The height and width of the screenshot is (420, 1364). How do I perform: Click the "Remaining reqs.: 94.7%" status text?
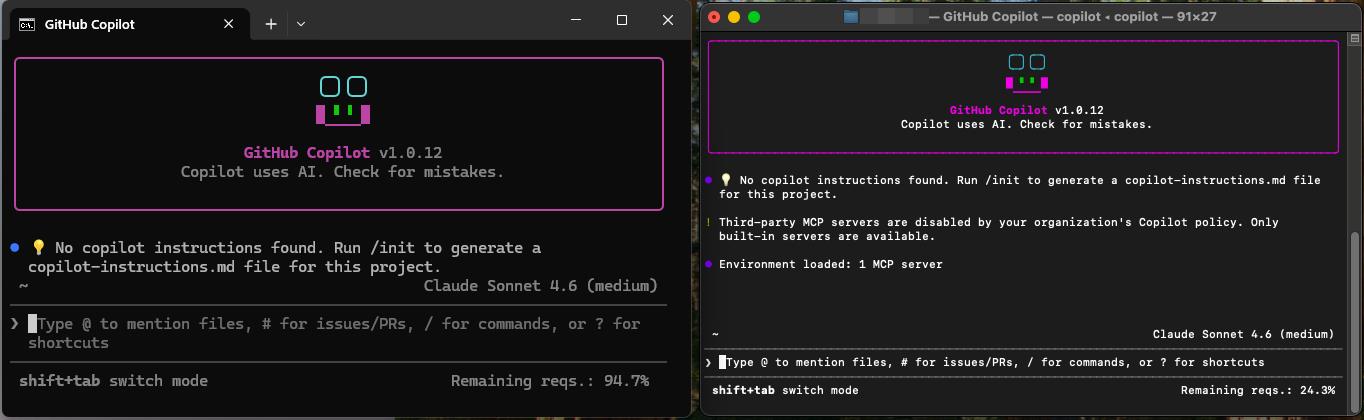[x=549, y=381]
